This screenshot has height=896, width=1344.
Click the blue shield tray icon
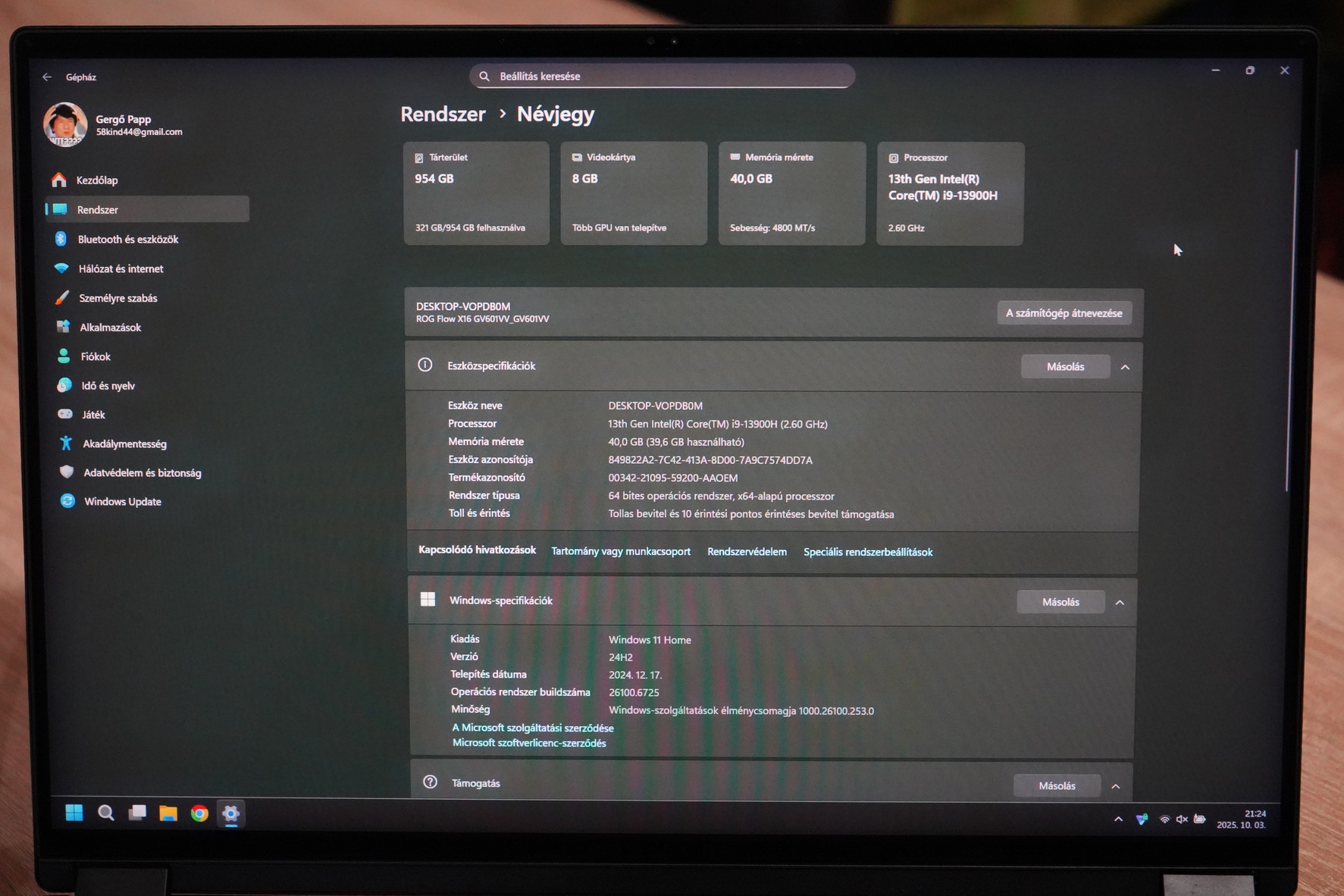pos(1142,819)
